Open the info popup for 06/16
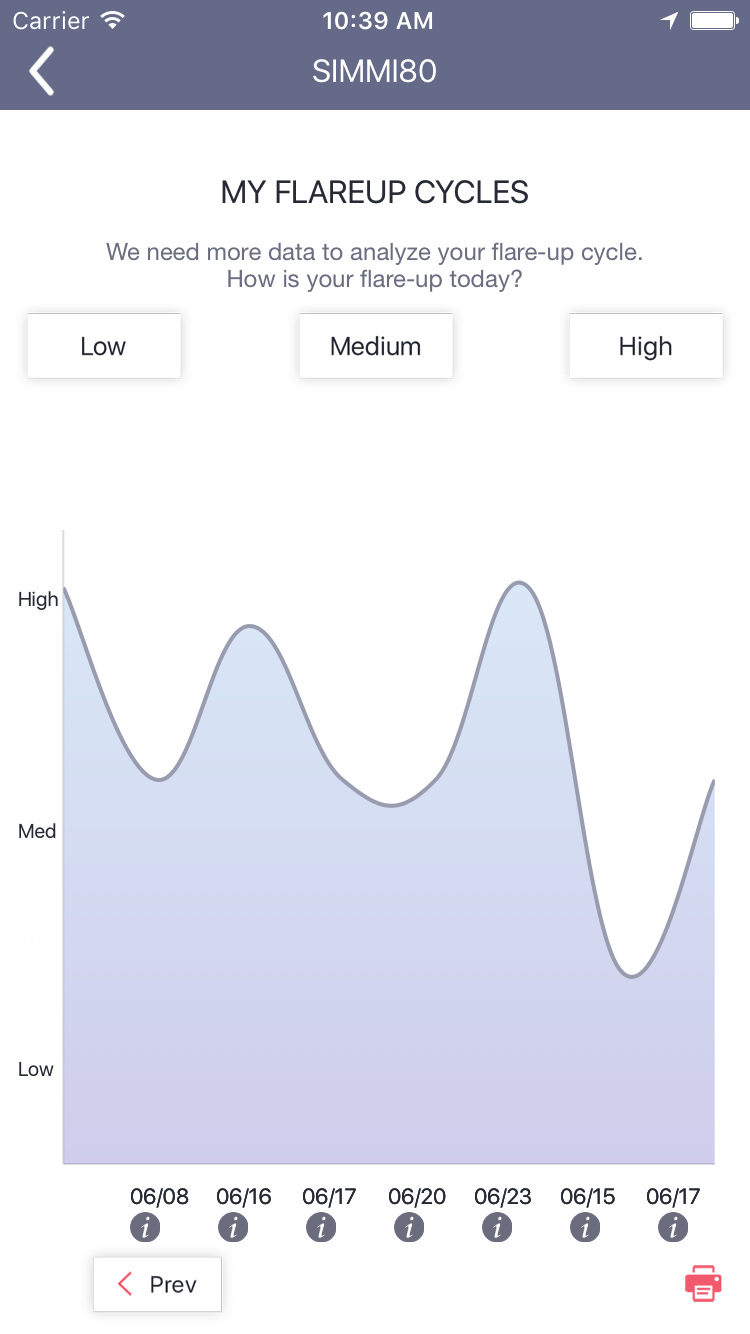 pos(233,1227)
